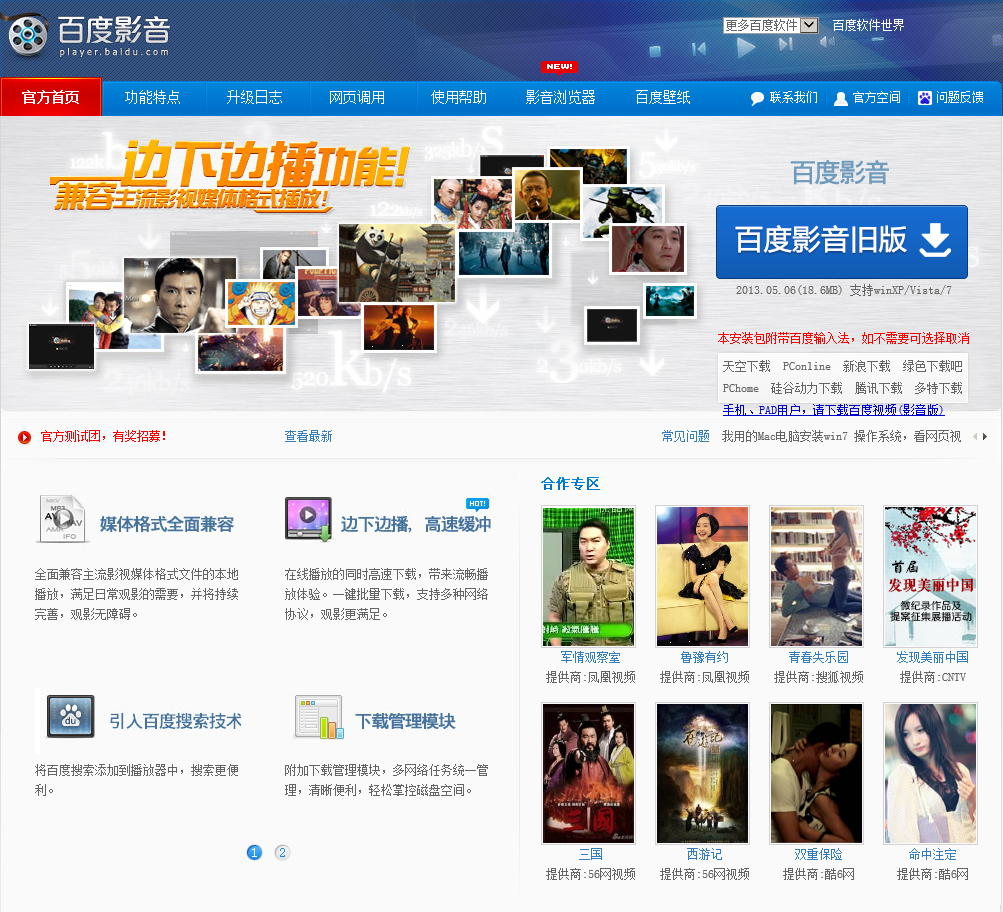1003x912 pixels.
Task: Open the 更多百度软件 dropdown
Action: pos(771,25)
